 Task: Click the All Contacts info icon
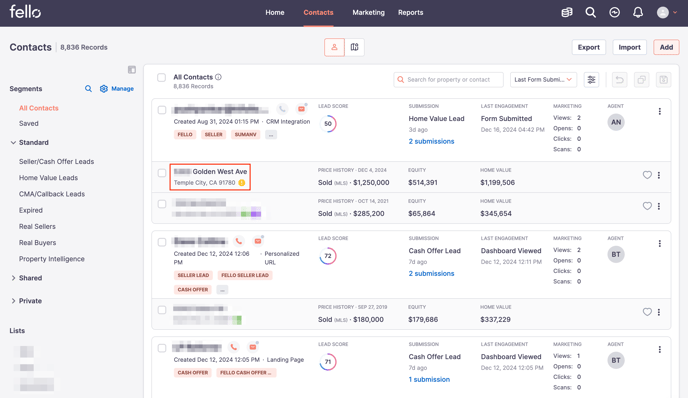[x=219, y=77]
